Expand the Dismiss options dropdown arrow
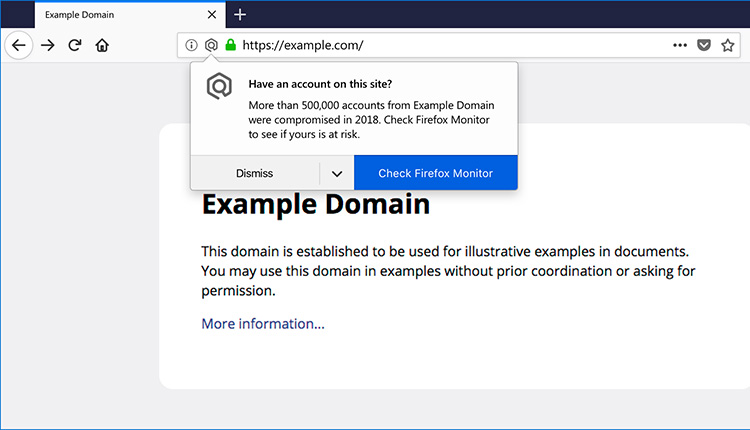 pos(337,173)
